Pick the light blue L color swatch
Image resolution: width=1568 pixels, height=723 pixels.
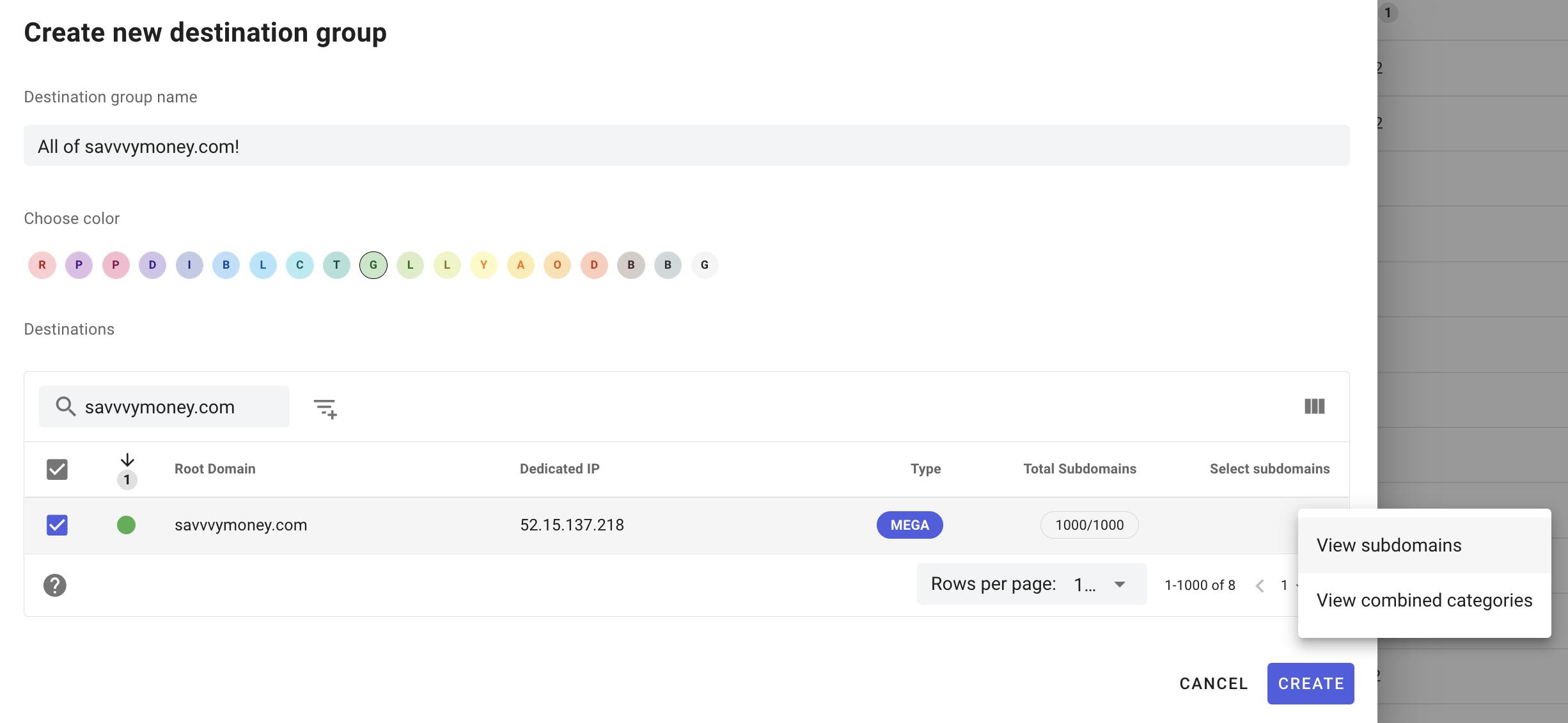263,265
